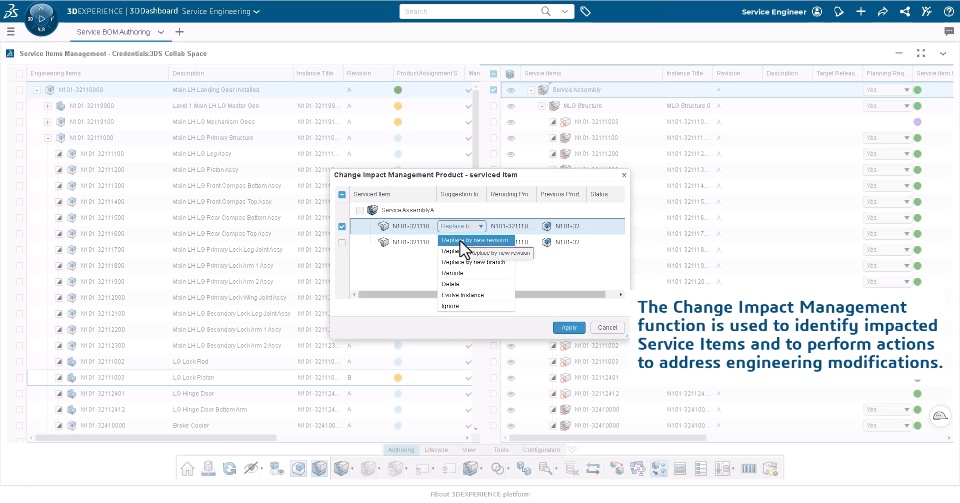
Task: Click the Apply button
Action: 569,327
